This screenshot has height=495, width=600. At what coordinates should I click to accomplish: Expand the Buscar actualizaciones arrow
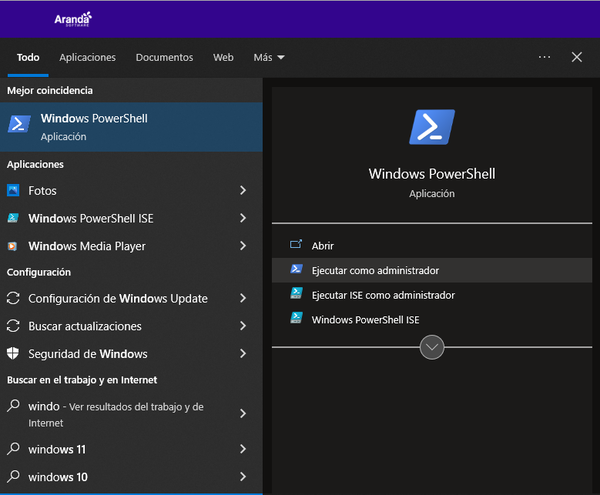(x=243, y=326)
